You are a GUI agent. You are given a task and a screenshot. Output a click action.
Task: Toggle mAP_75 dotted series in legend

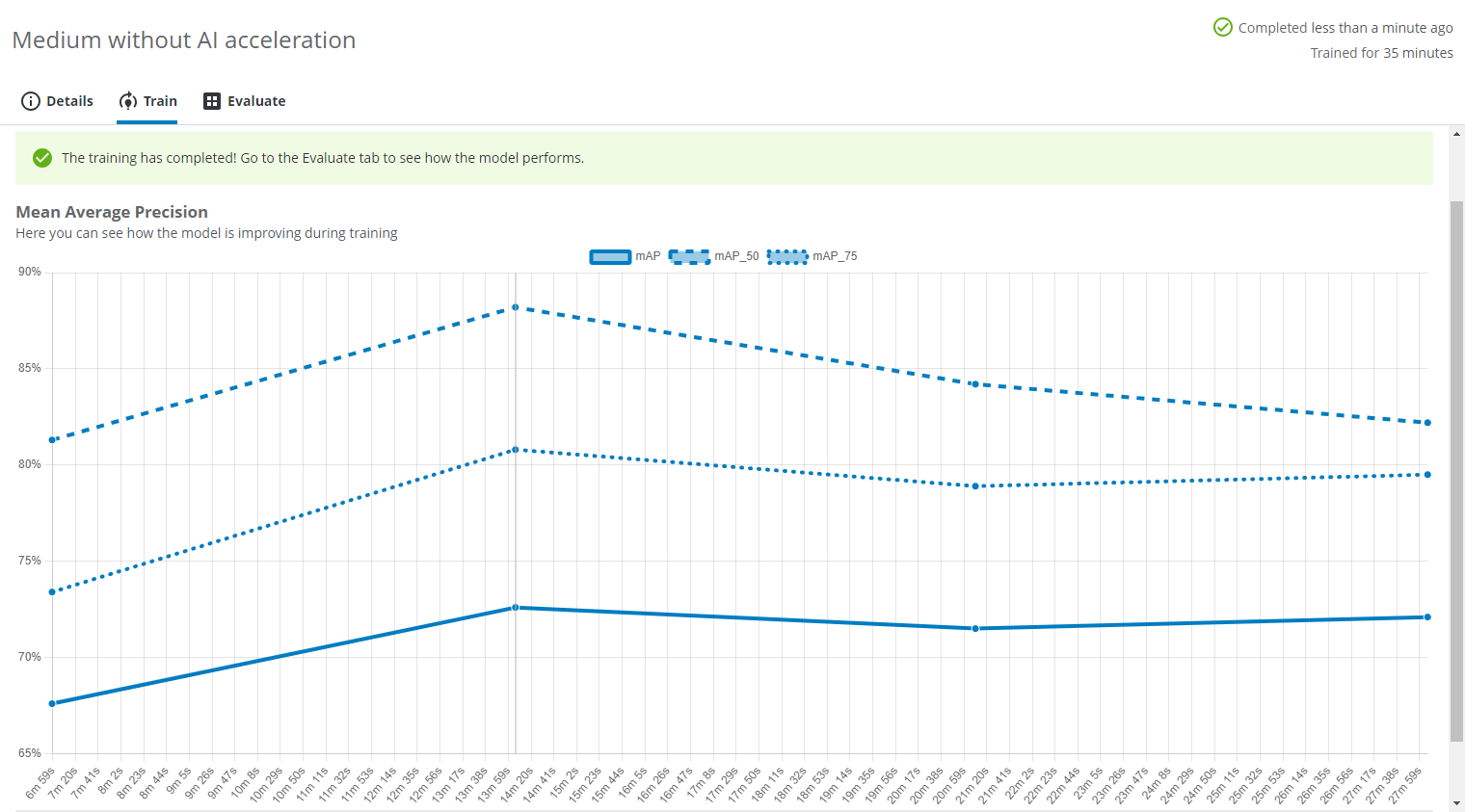point(787,256)
